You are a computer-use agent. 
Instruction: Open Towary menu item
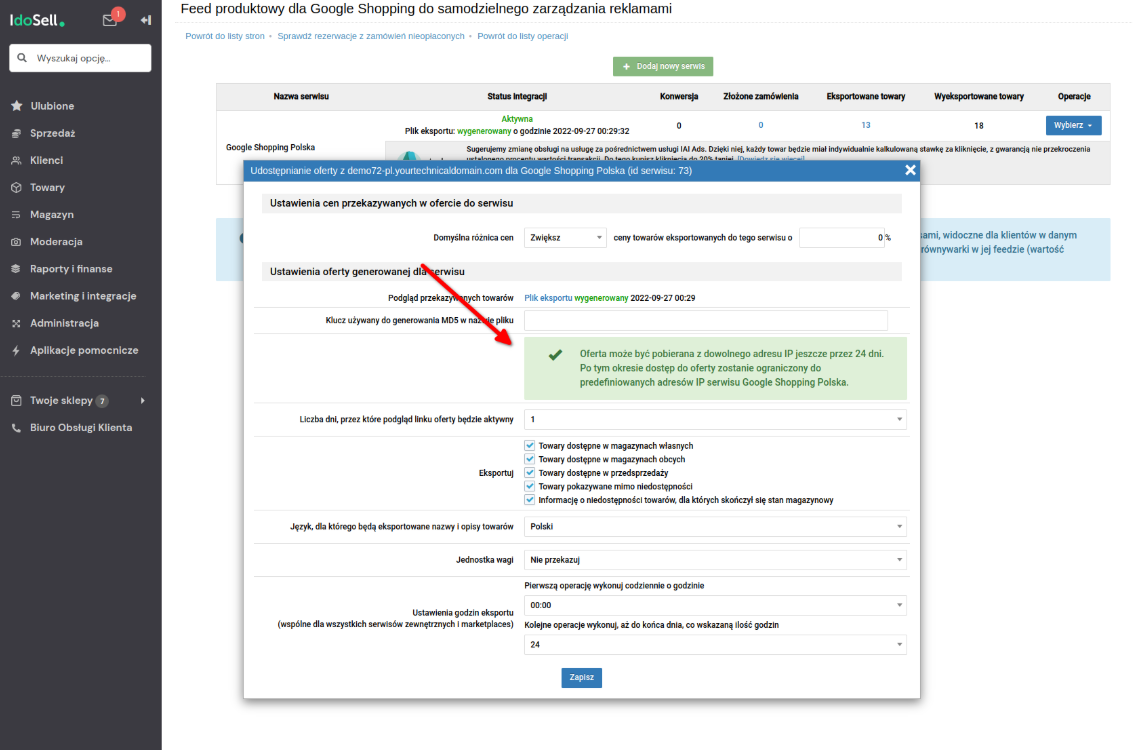click(x=48, y=188)
